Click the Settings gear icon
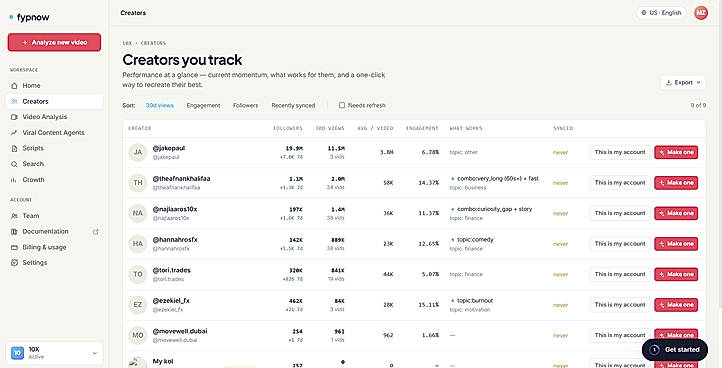Viewport: 722px width, 368px height. (14, 263)
